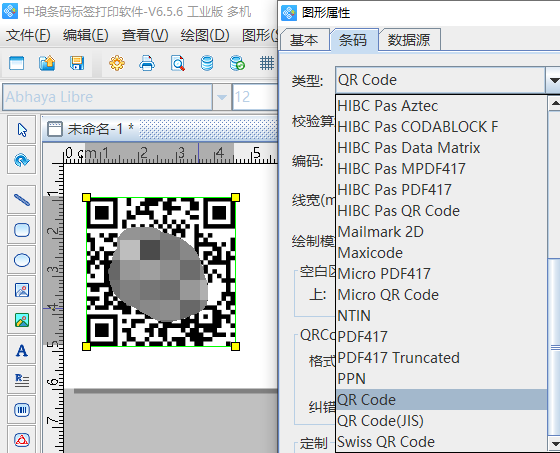
Task: Select the line drawing tool
Action: (22, 200)
